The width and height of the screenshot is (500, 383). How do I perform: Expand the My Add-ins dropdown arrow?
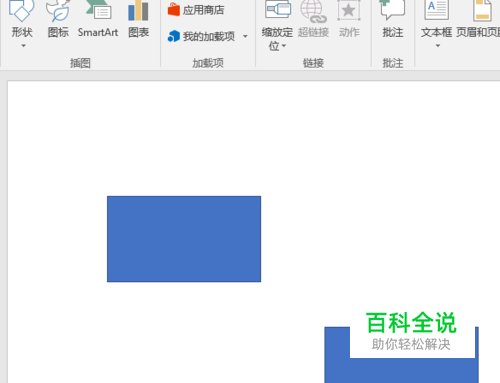point(245,36)
